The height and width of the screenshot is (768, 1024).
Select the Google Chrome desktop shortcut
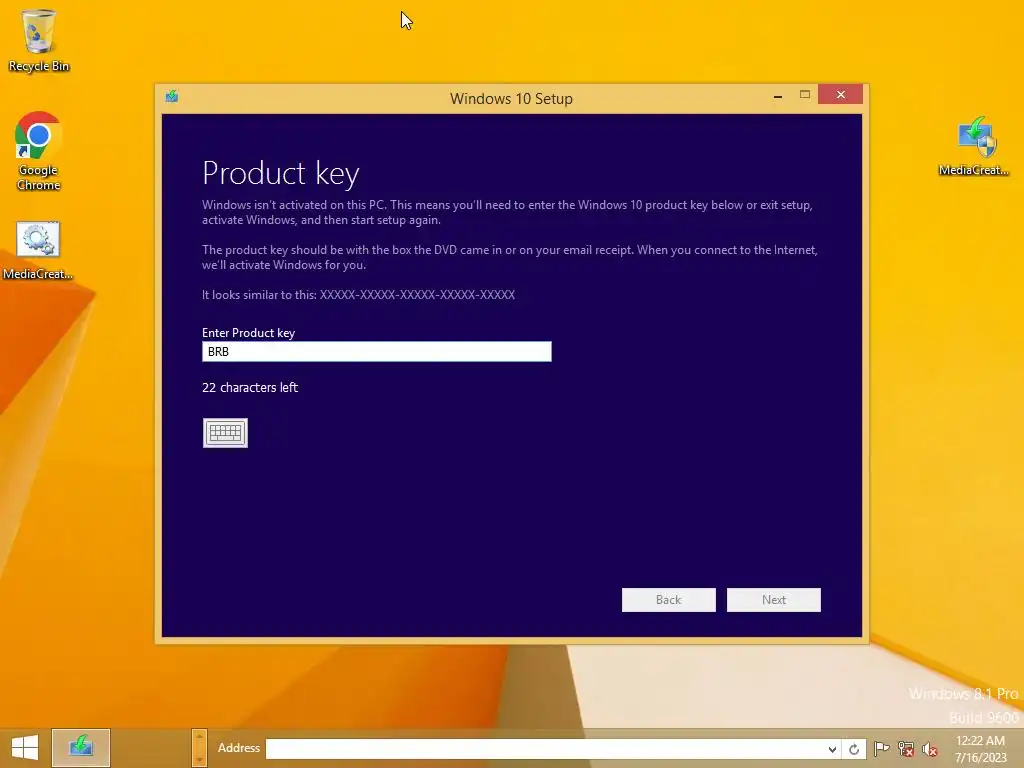point(39,152)
